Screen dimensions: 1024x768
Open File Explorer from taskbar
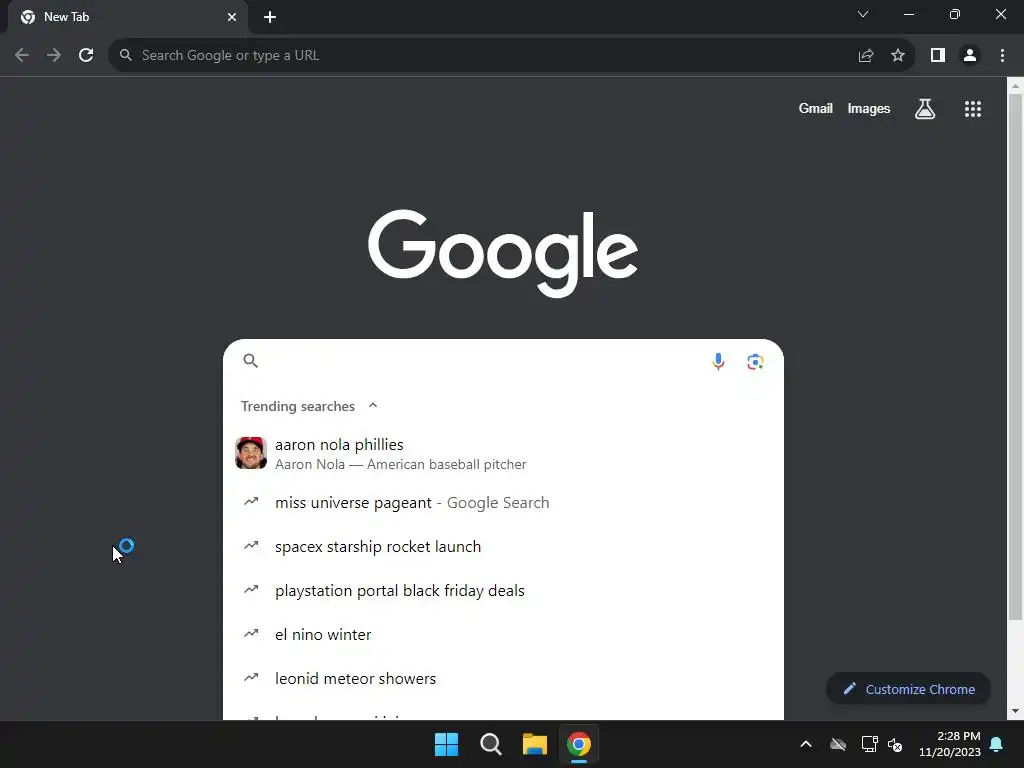pyautogui.click(x=534, y=744)
